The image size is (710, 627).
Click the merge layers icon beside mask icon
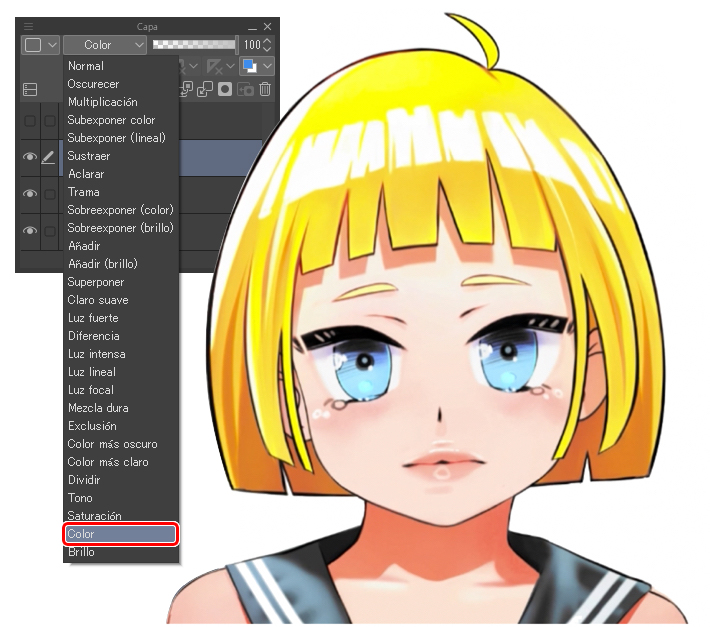pos(206,89)
